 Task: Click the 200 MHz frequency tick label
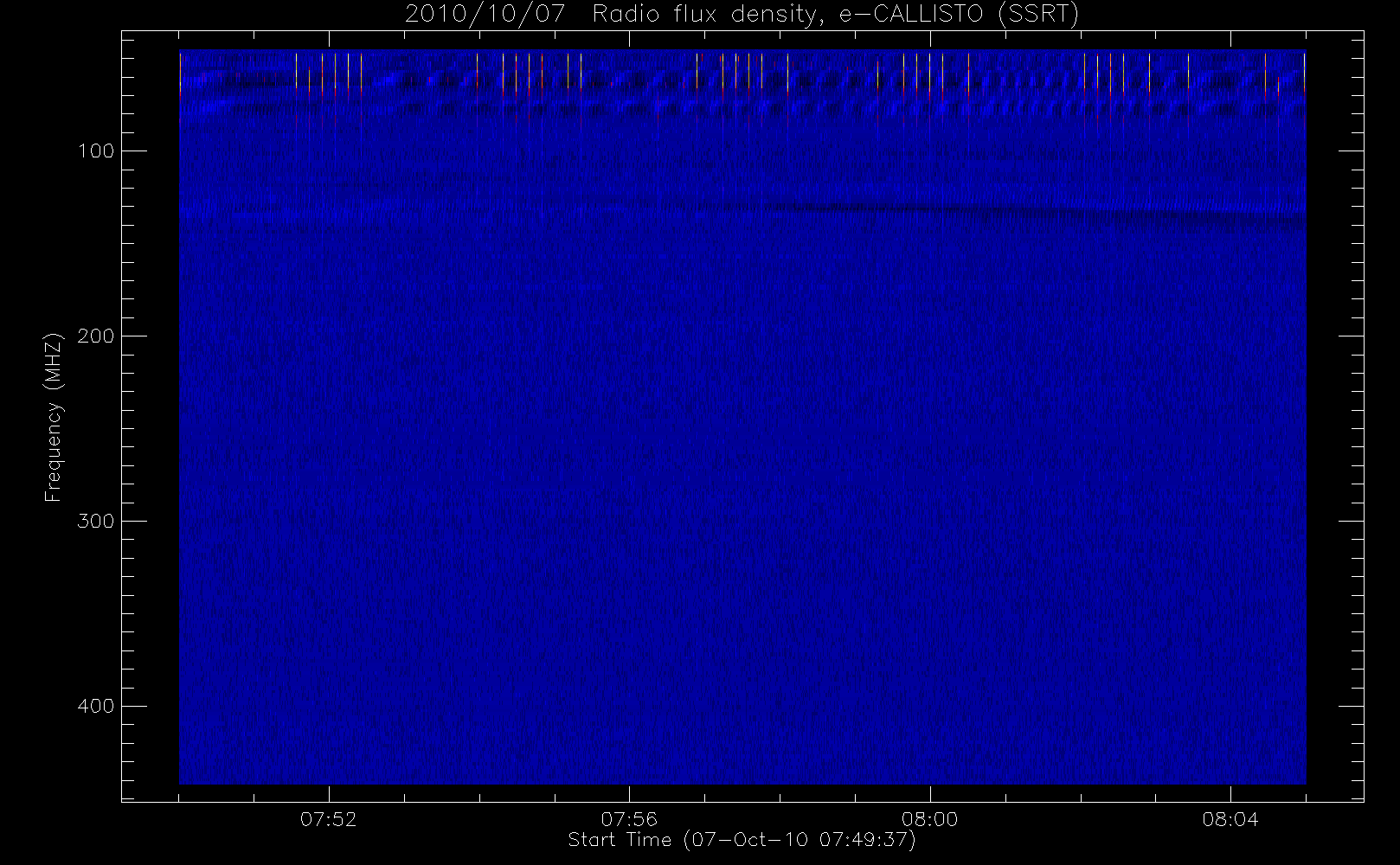coord(95,336)
